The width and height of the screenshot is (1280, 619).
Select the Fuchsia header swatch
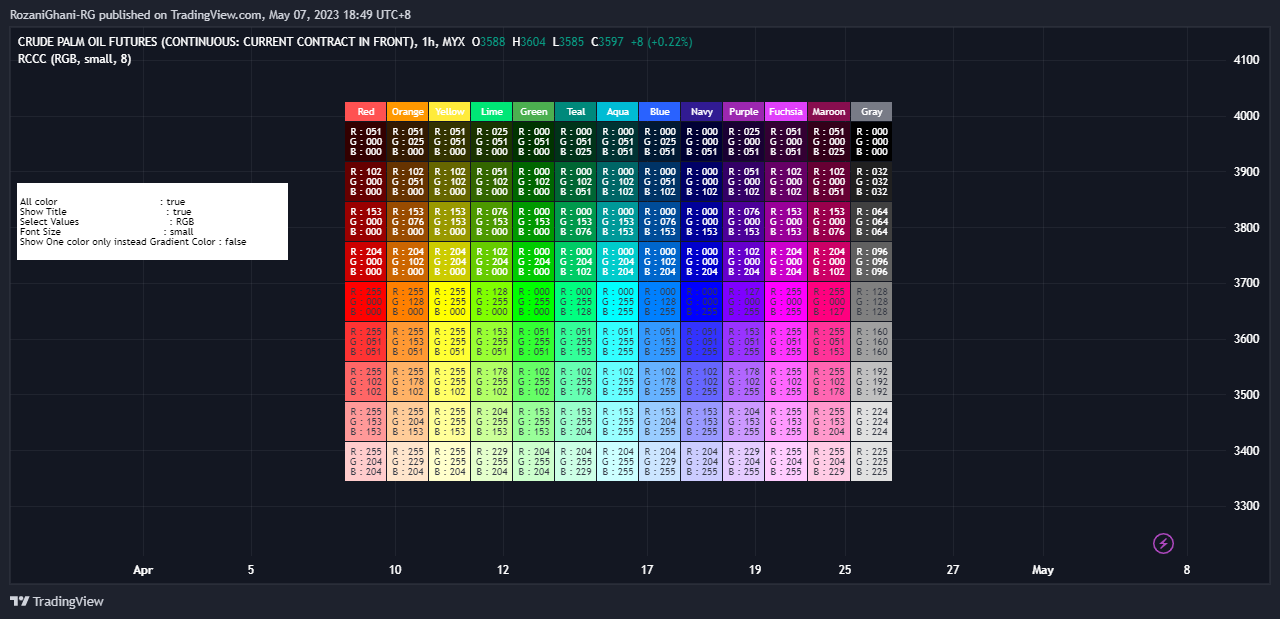point(786,112)
